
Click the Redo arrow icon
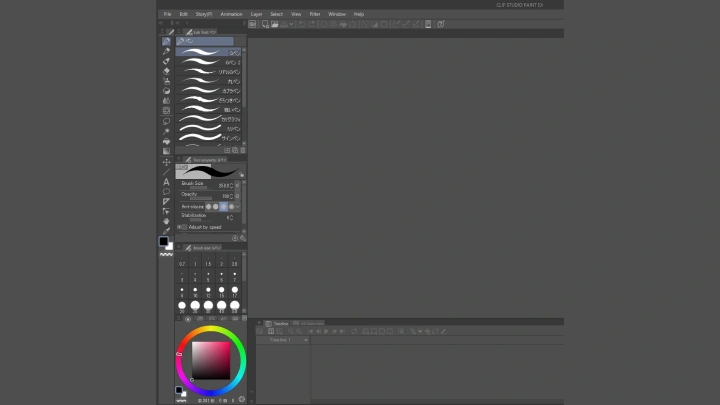[x=311, y=24]
